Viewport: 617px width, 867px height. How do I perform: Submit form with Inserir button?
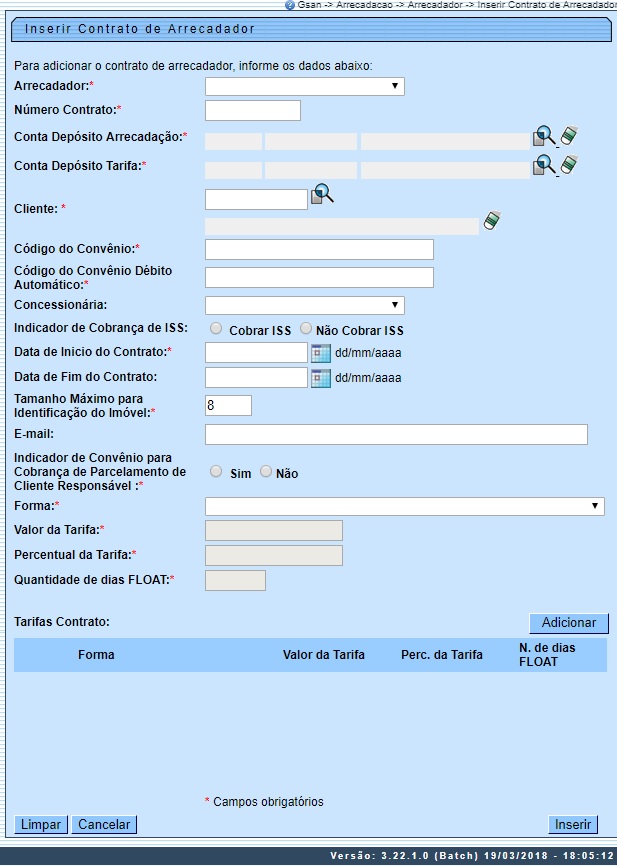(x=573, y=824)
